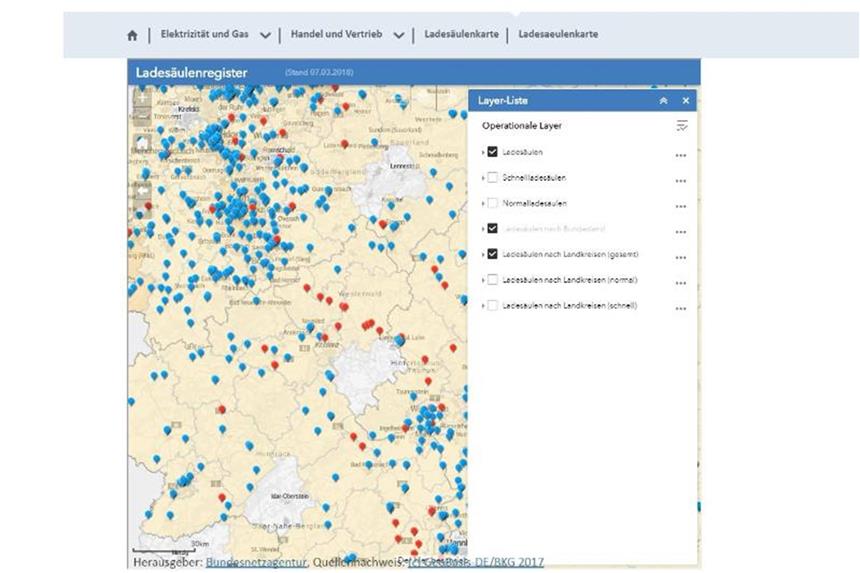Click Ladesäulen nach Landkreisen (gesamt) label
Screen dimensions: 860x573
tap(570, 254)
